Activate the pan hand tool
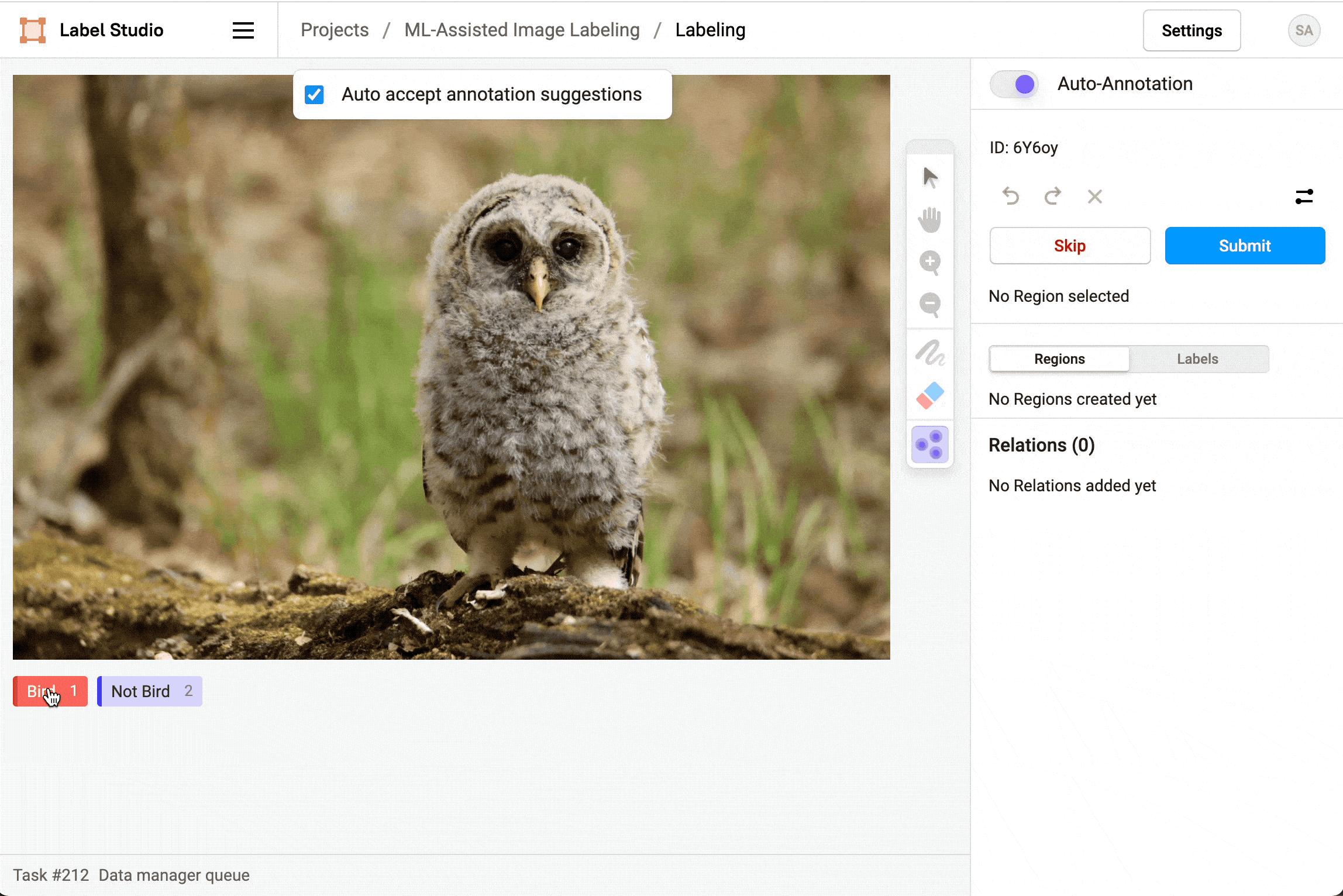 [930, 220]
